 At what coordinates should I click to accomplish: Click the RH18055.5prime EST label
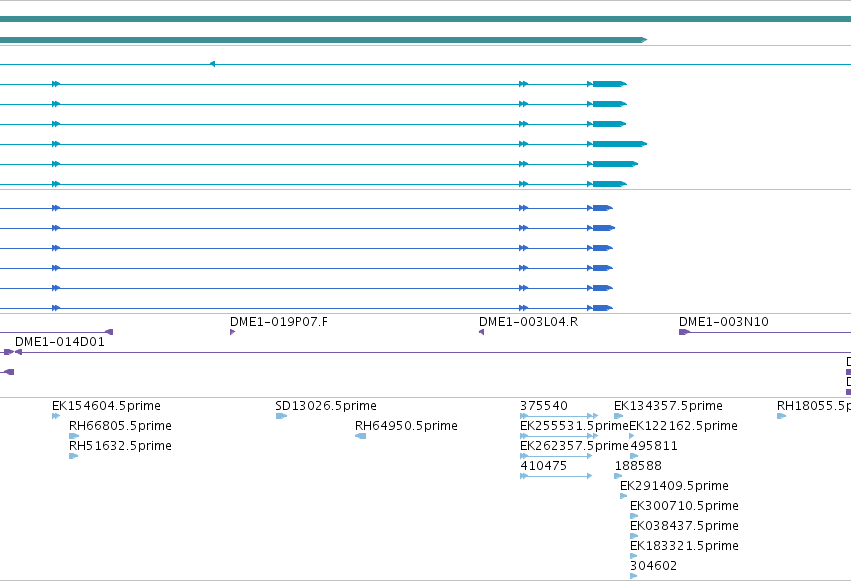point(814,406)
